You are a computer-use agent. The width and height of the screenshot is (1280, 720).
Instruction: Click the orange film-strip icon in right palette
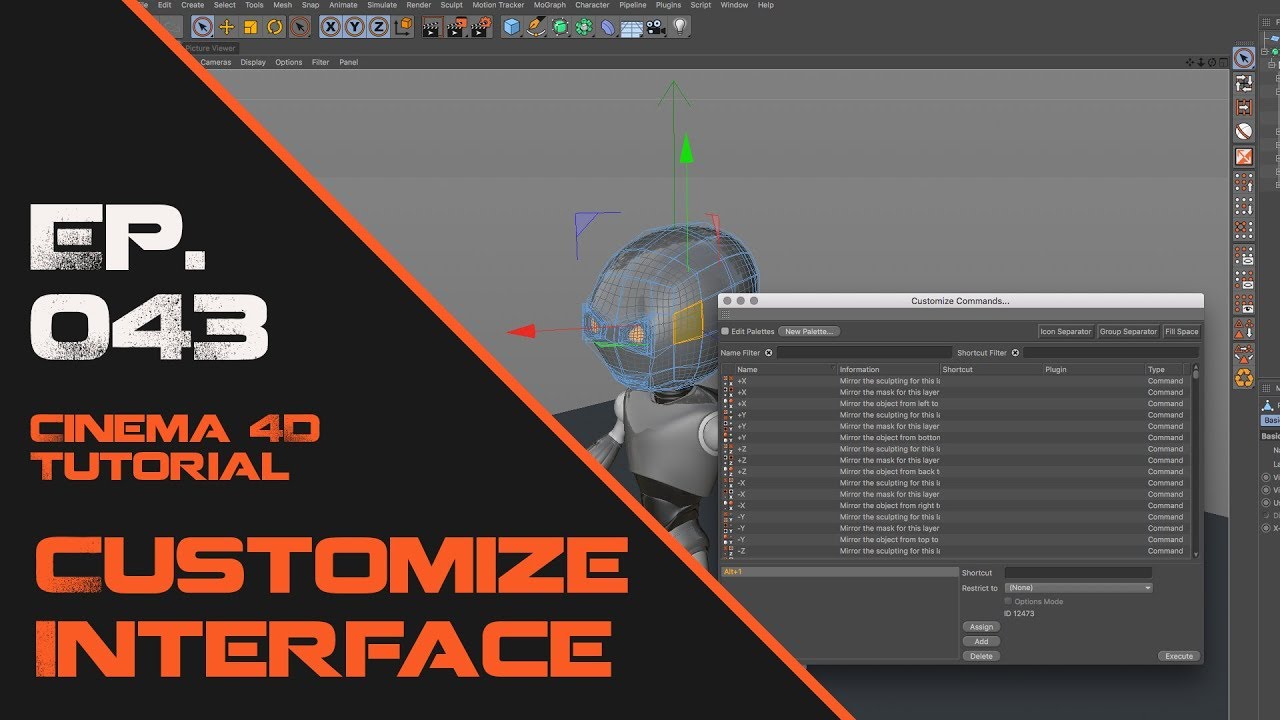pyautogui.click(x=1243, y=107)
